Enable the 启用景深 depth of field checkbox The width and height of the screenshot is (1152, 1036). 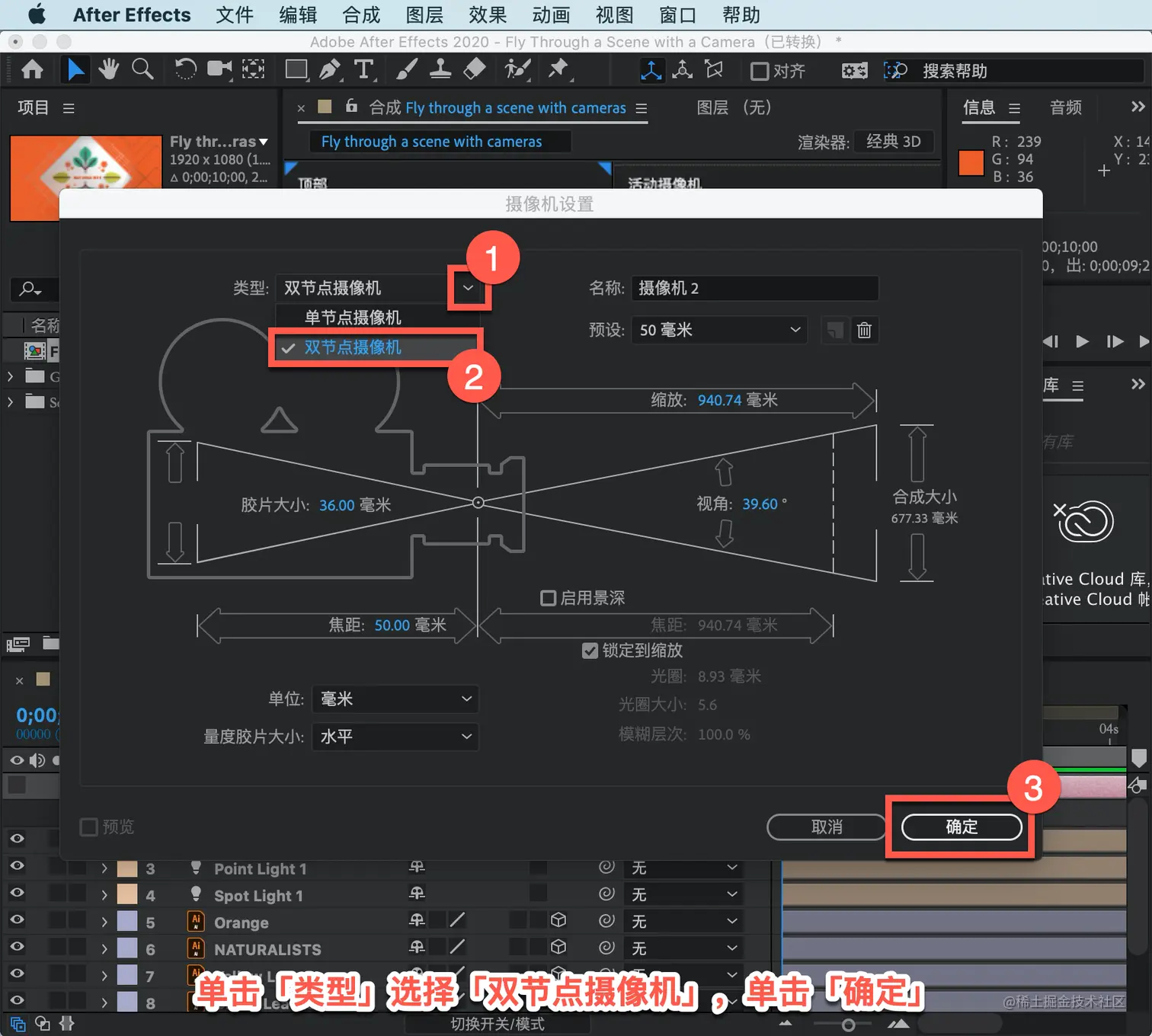coord(548,598)
